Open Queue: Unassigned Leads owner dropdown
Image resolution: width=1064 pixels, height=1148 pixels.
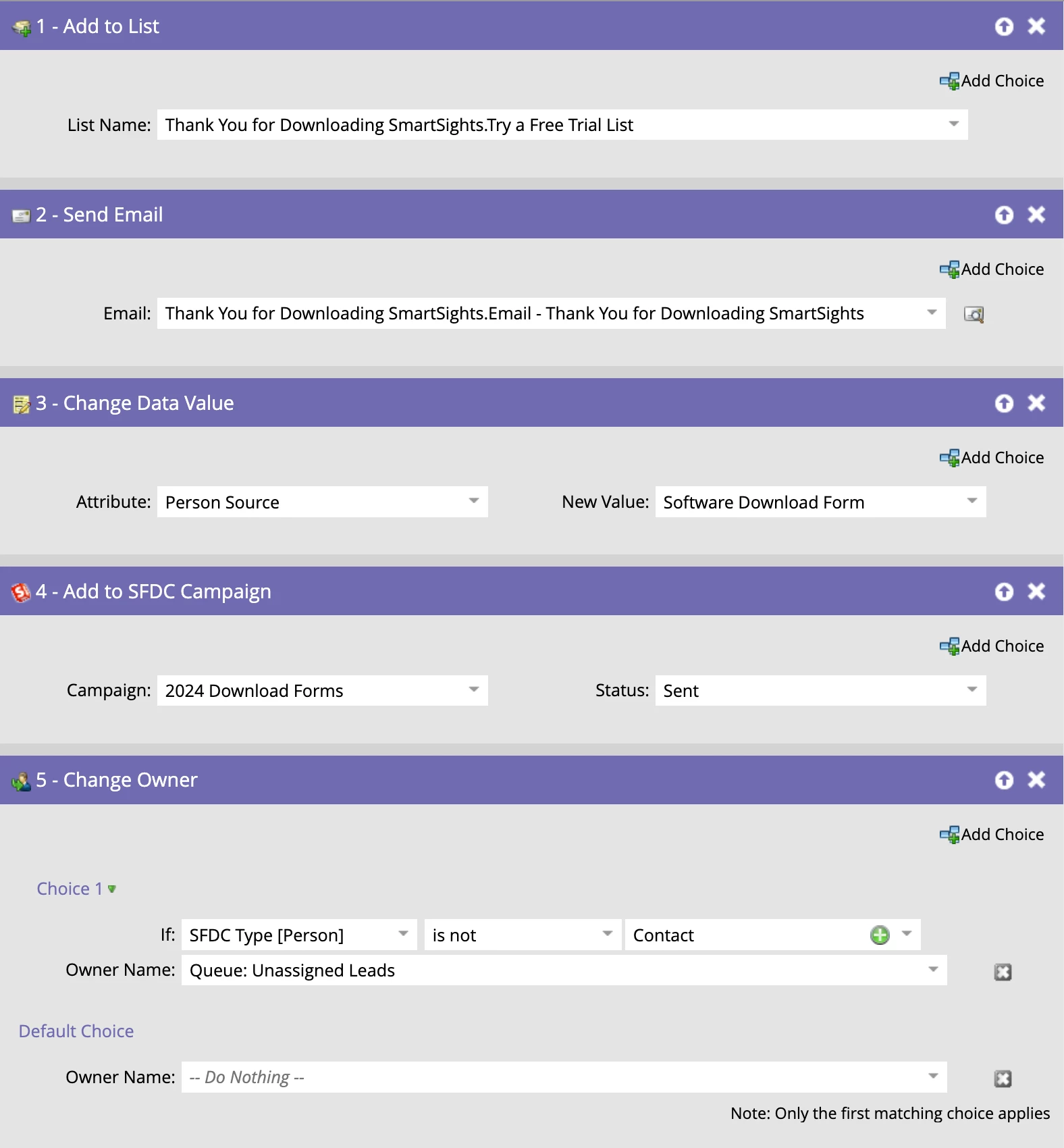coord(933,970)
